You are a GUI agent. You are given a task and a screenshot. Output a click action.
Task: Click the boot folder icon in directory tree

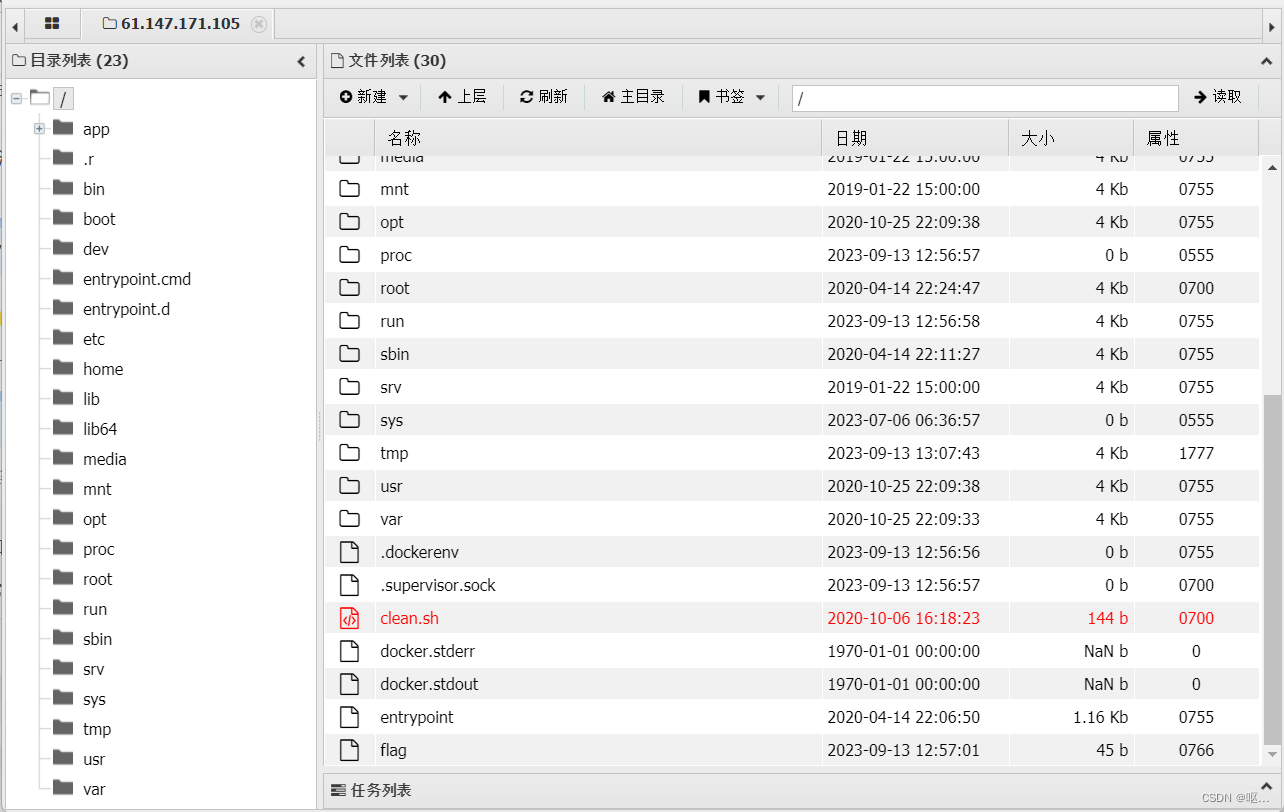click(x=64, y=218)
